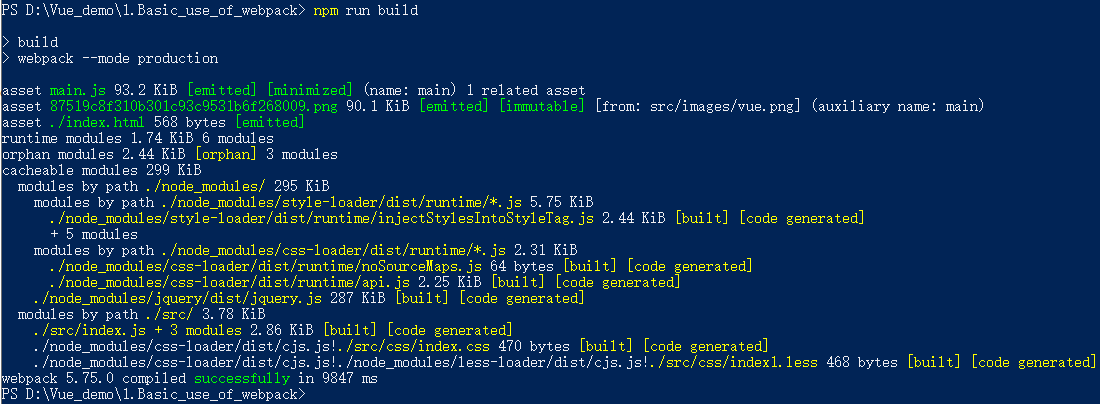Screen dimensions: 1100x404
Task: Click the "webpack --mode production" script line
Action: click(x=118, y=58)
